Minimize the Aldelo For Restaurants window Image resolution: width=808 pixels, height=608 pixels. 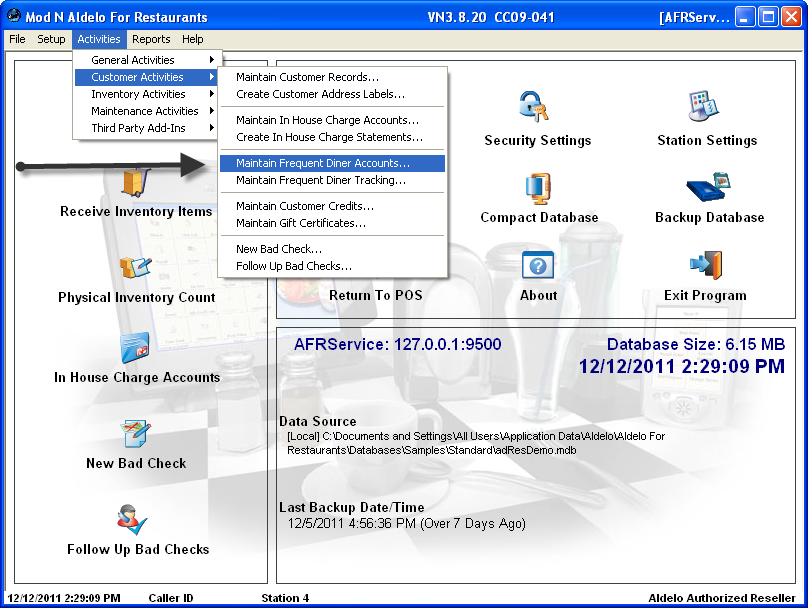tap(743, 17)
